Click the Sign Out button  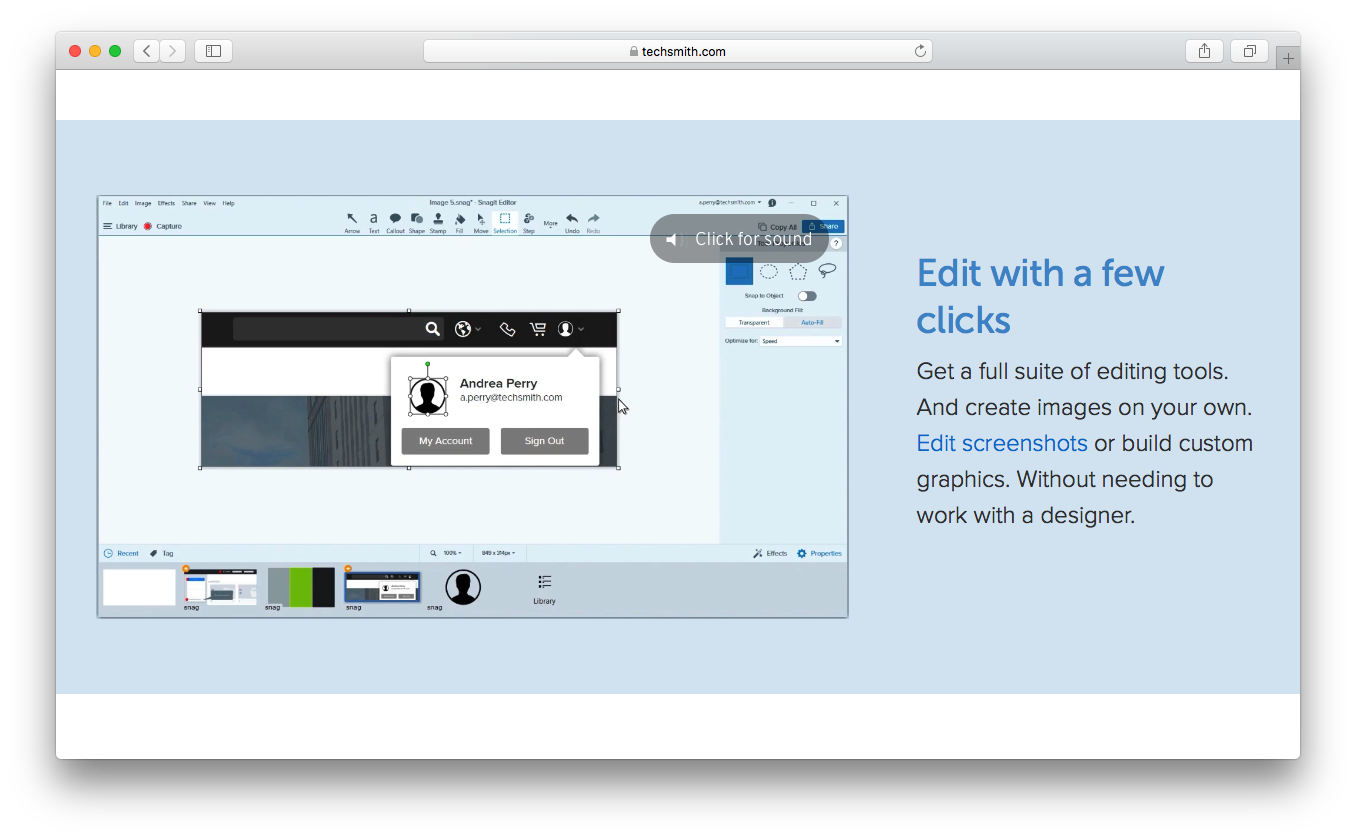pos(544,441)
